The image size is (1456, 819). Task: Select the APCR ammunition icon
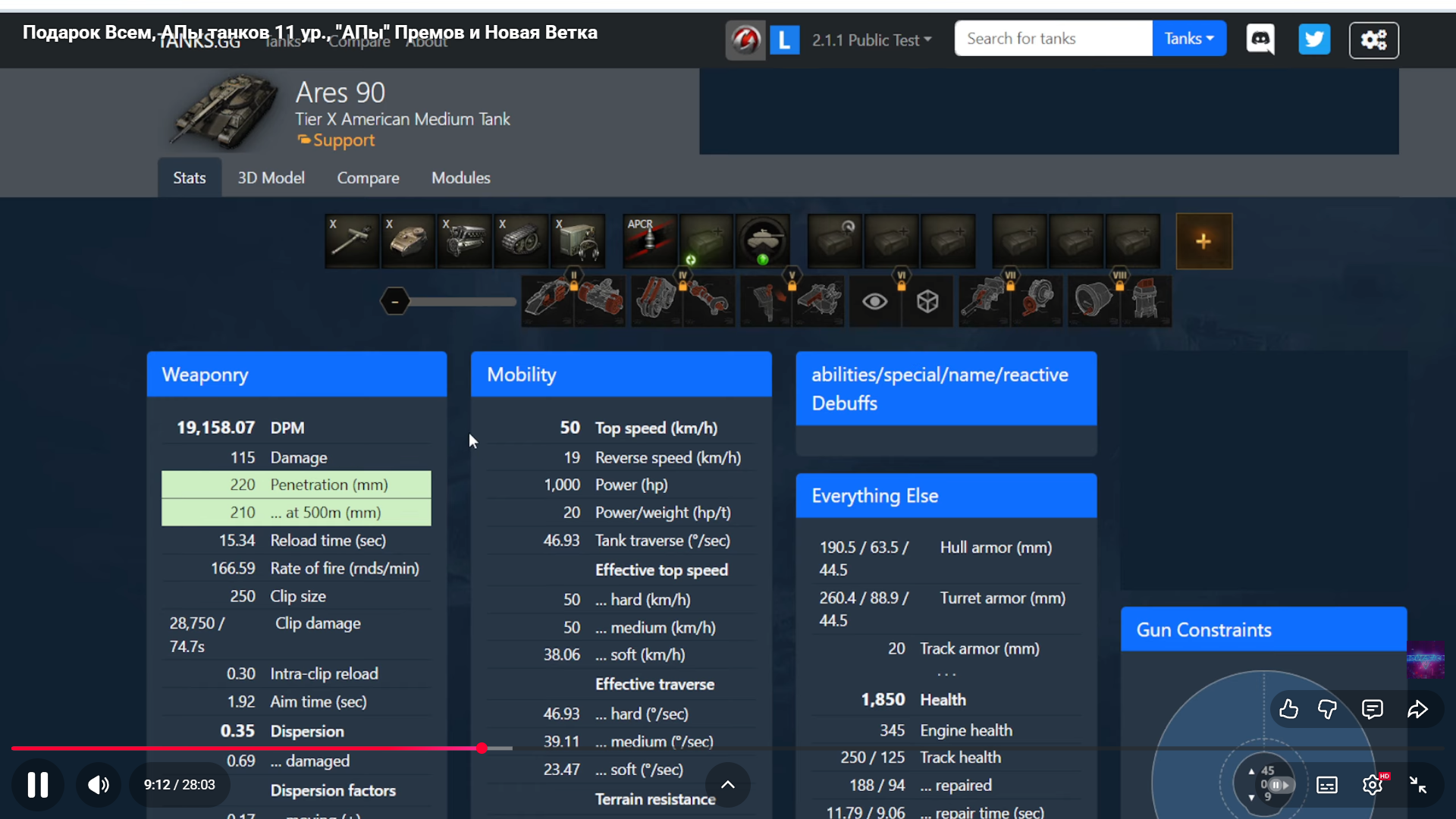(649, 241)
